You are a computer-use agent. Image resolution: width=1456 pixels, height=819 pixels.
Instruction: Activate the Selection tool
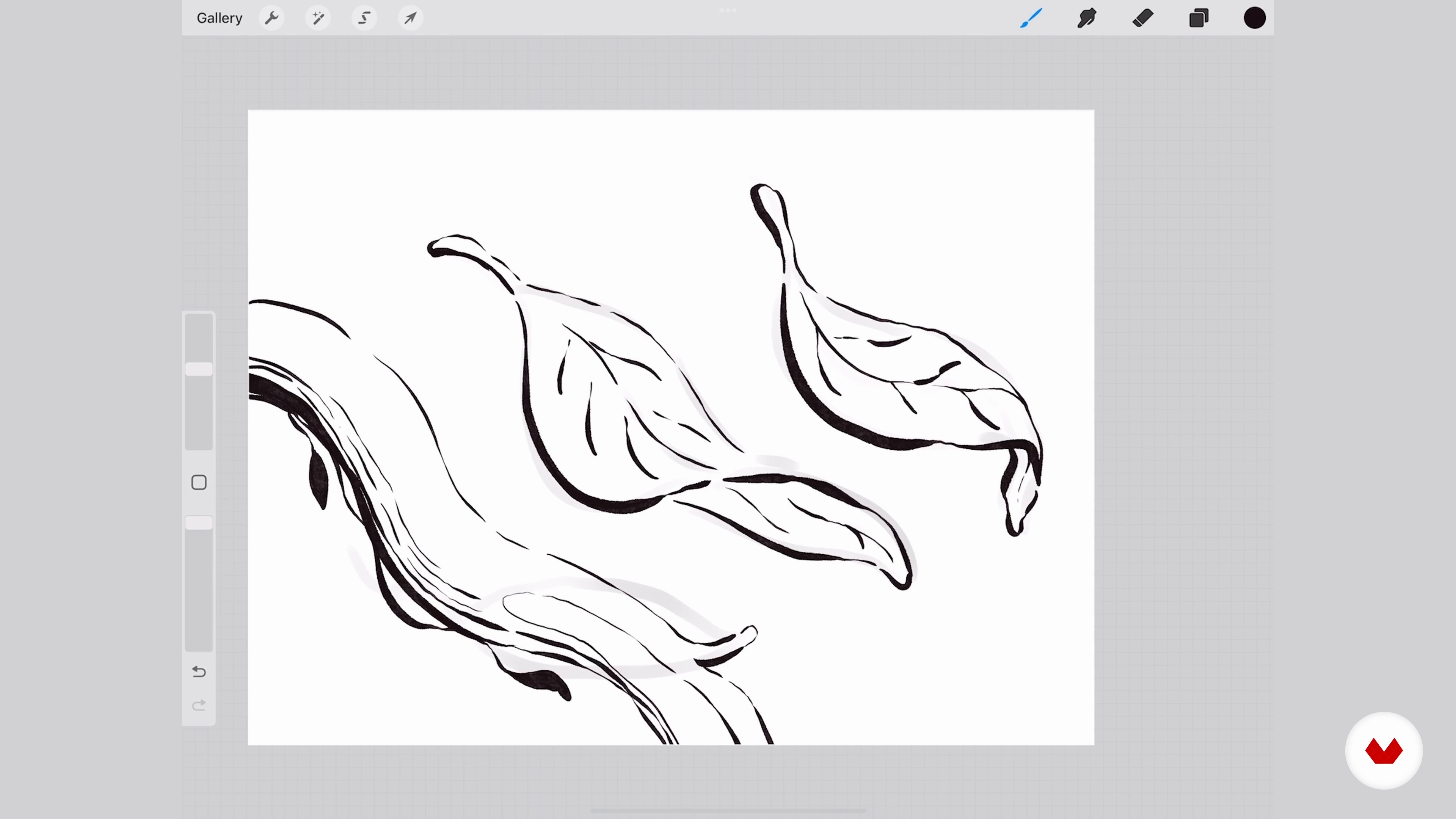click(364, 18)
